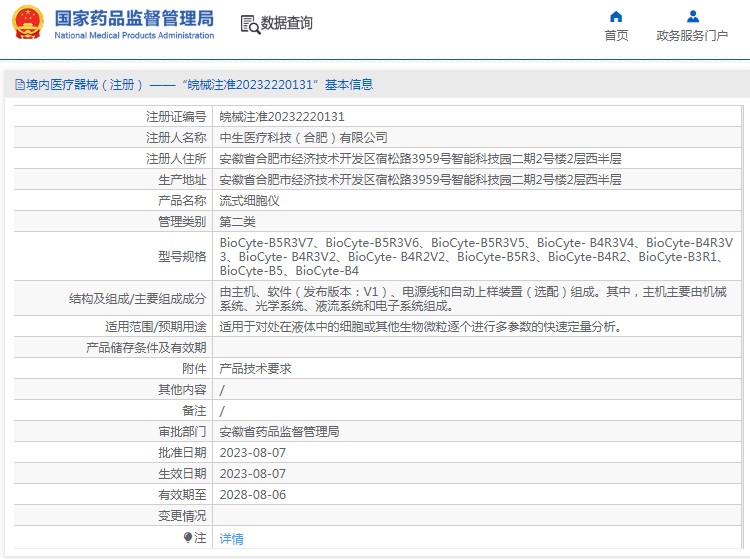Open the 详情 link

pyautogui.click(x=232, y=538)
